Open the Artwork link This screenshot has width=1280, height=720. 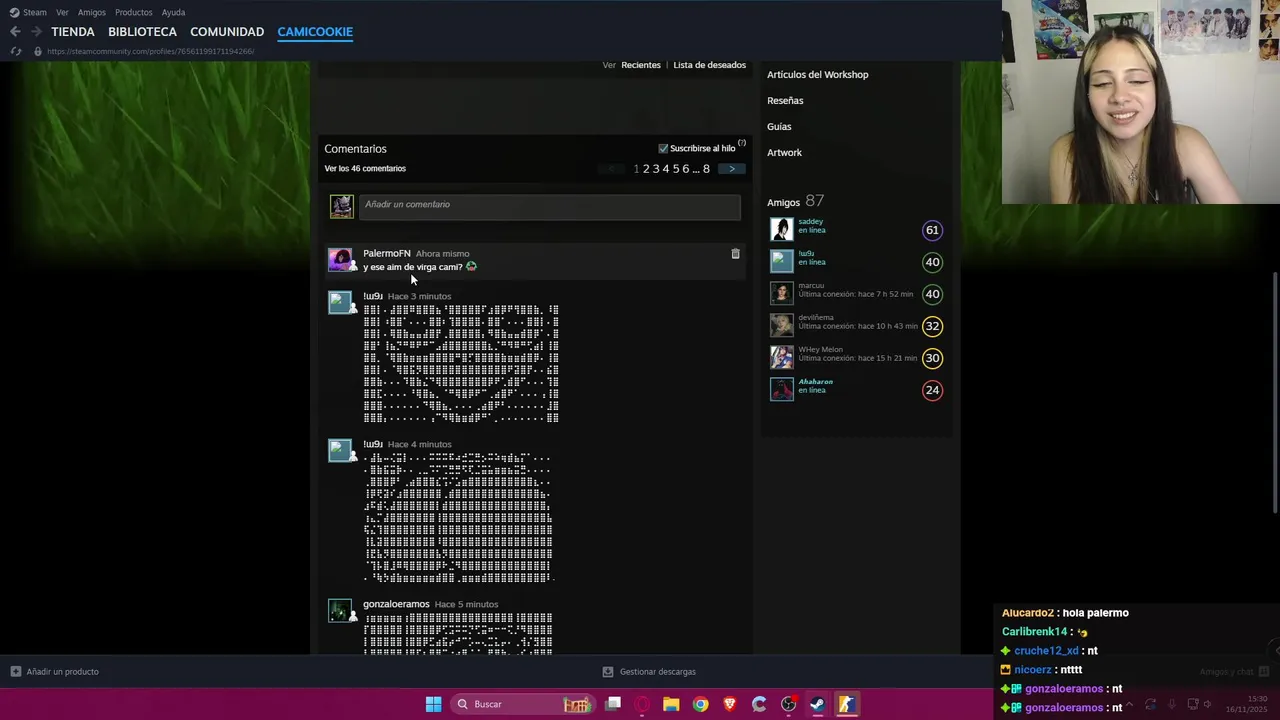coord(784,153)
